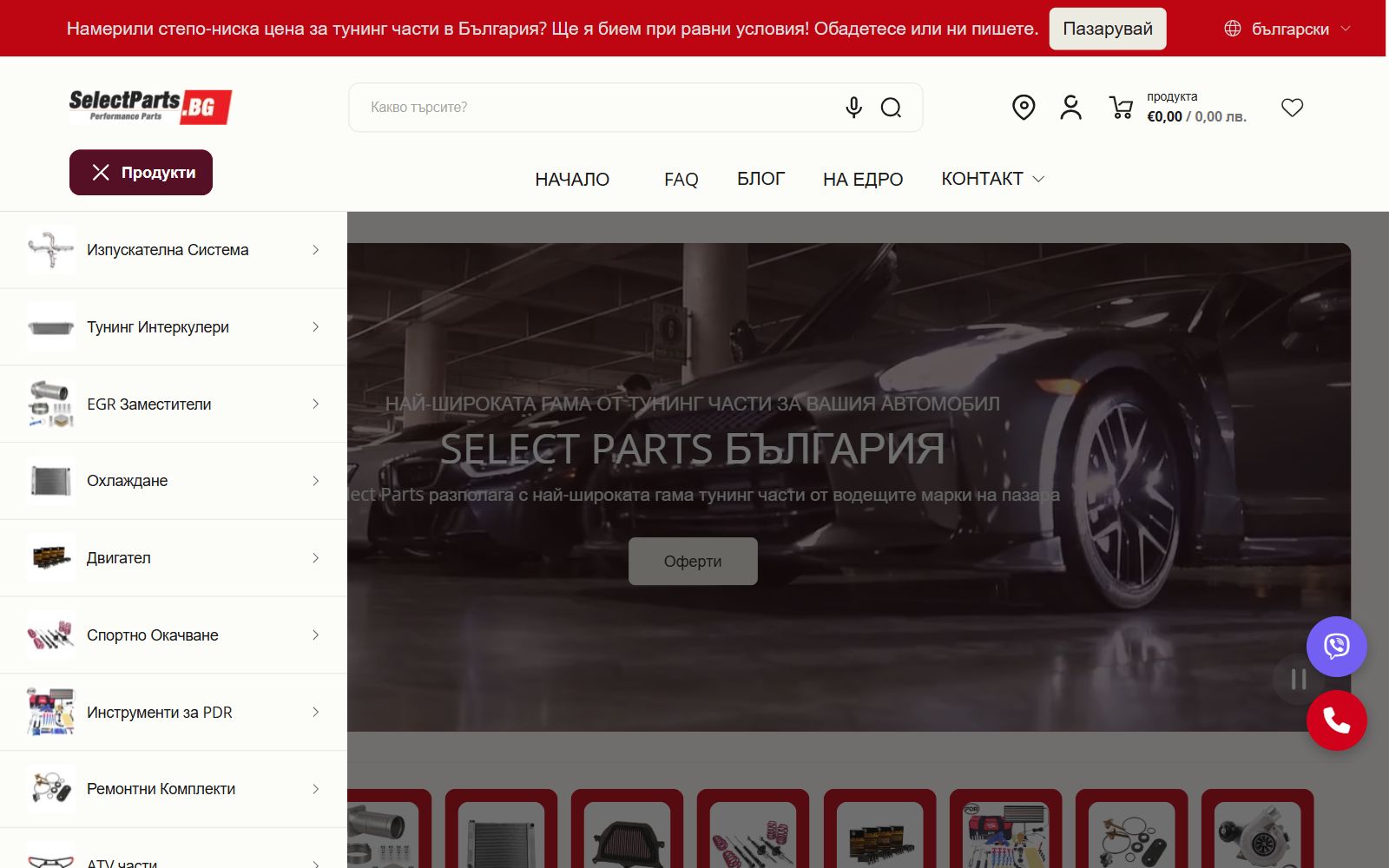
Task: Open the wishlist heart icon
Action: point(1292,108)
